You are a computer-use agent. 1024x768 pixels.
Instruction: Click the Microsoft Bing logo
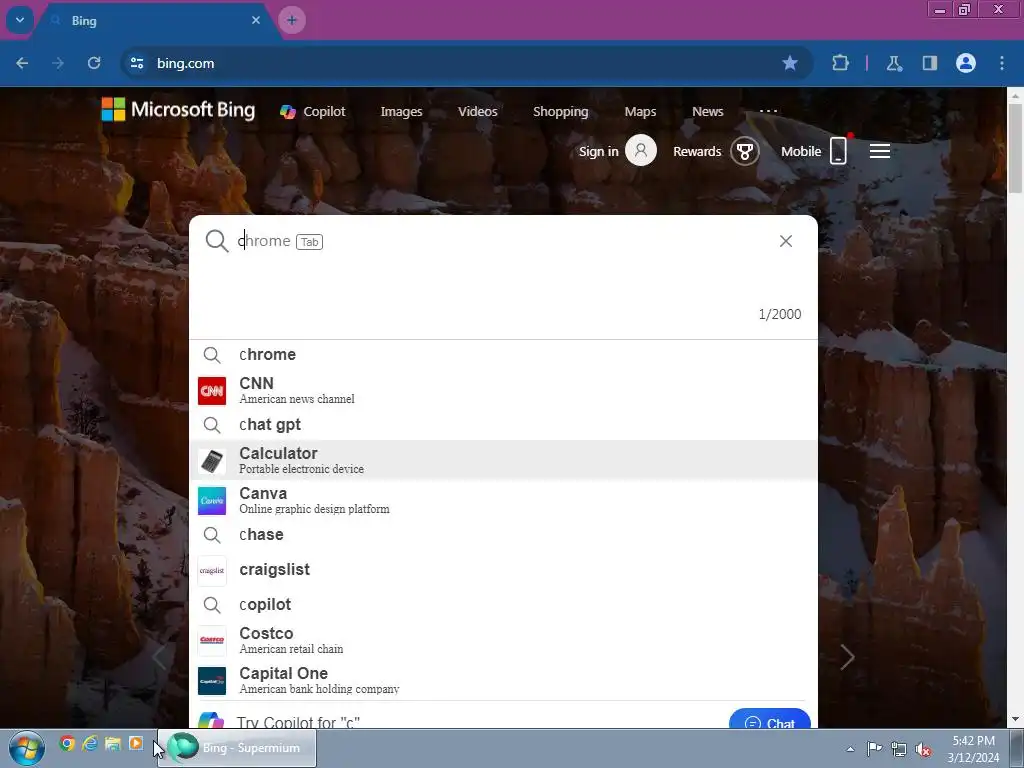pyautogui.click(x=178, y=110)
